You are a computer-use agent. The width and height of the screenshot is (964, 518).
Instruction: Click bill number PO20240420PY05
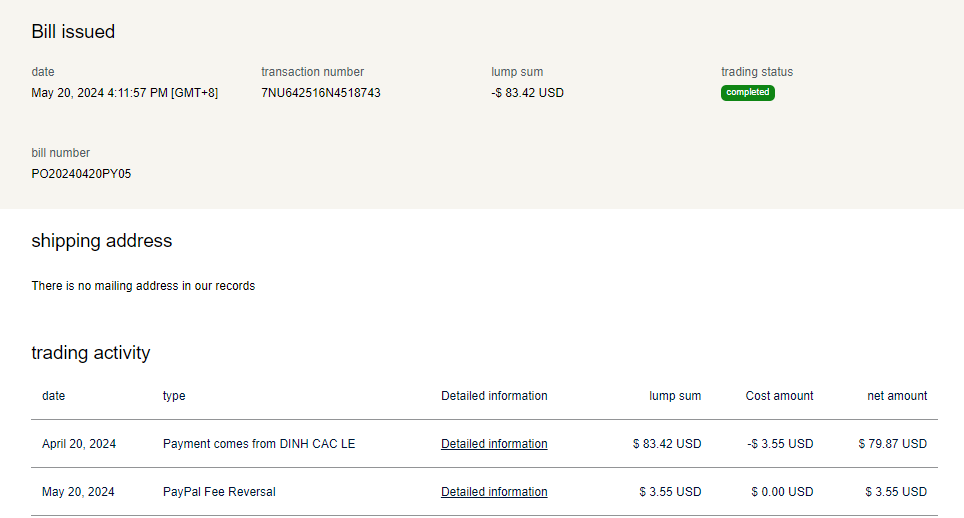(81, 174)
